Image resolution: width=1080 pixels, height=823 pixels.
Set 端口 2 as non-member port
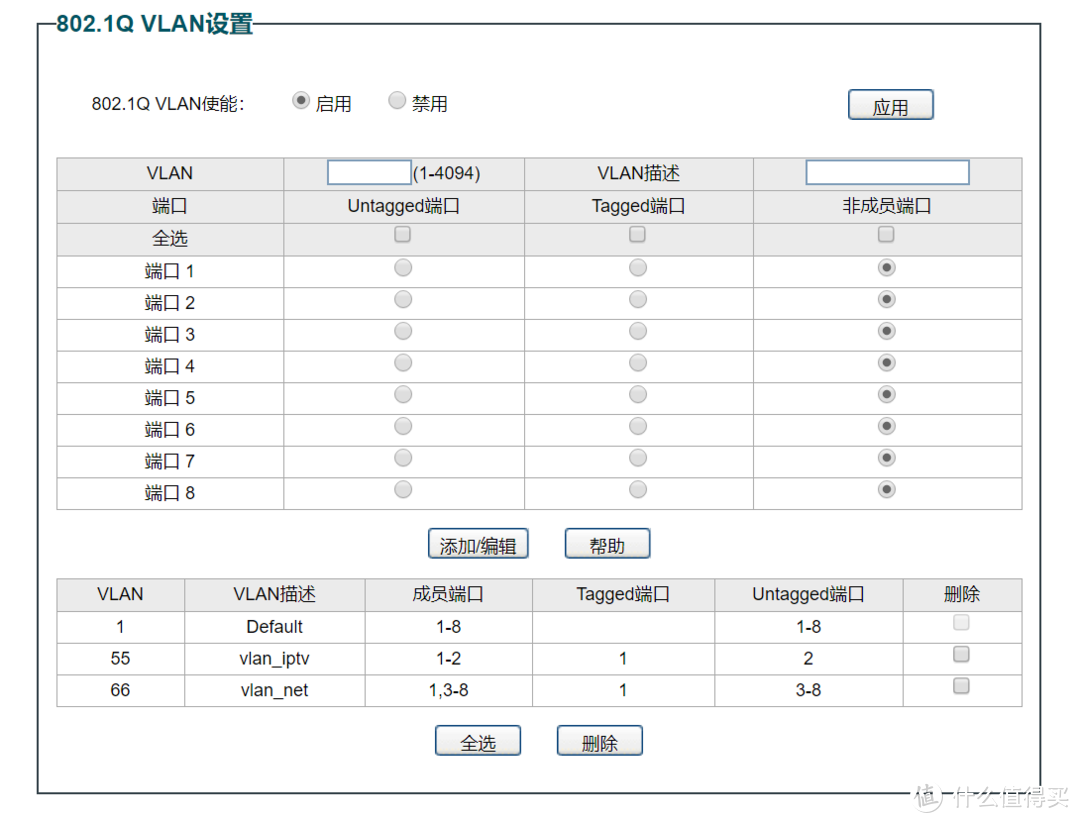click(x=886, y=300)
